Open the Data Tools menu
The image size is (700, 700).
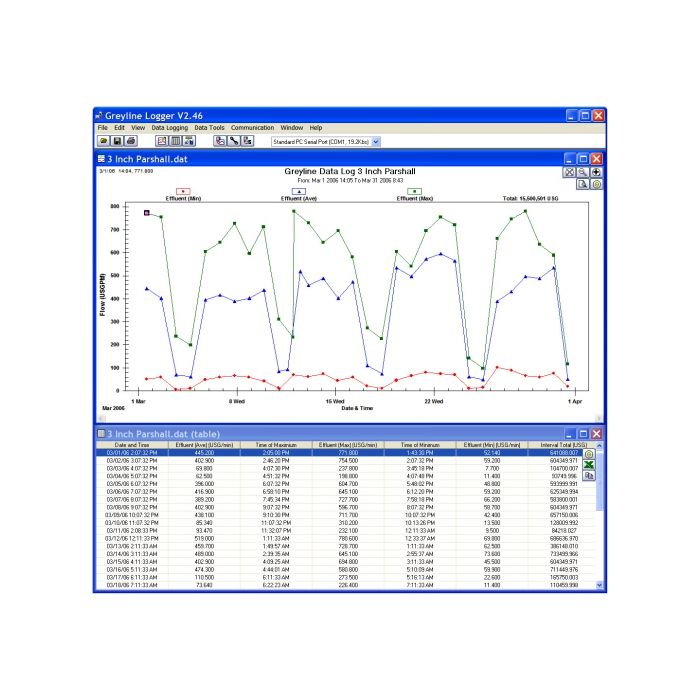(x=209, y=128)
